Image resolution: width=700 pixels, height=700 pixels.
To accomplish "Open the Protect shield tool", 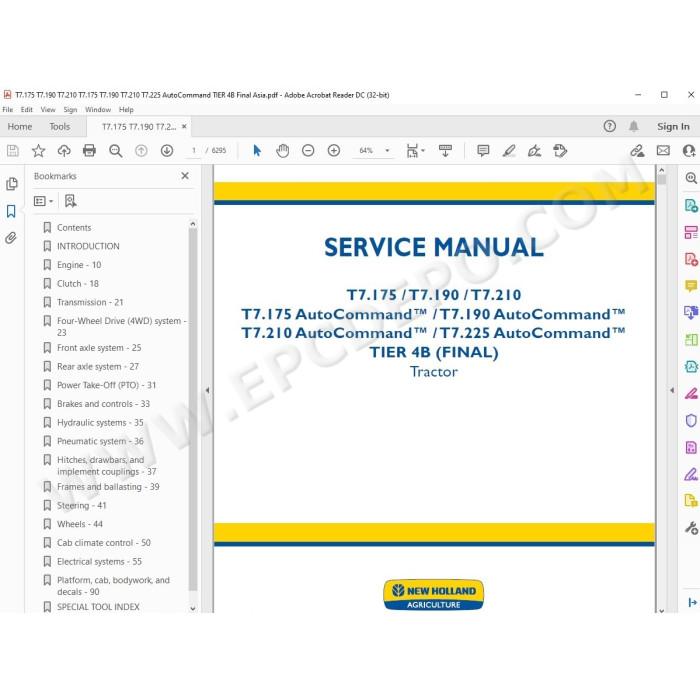I will (x=691, y=420).
